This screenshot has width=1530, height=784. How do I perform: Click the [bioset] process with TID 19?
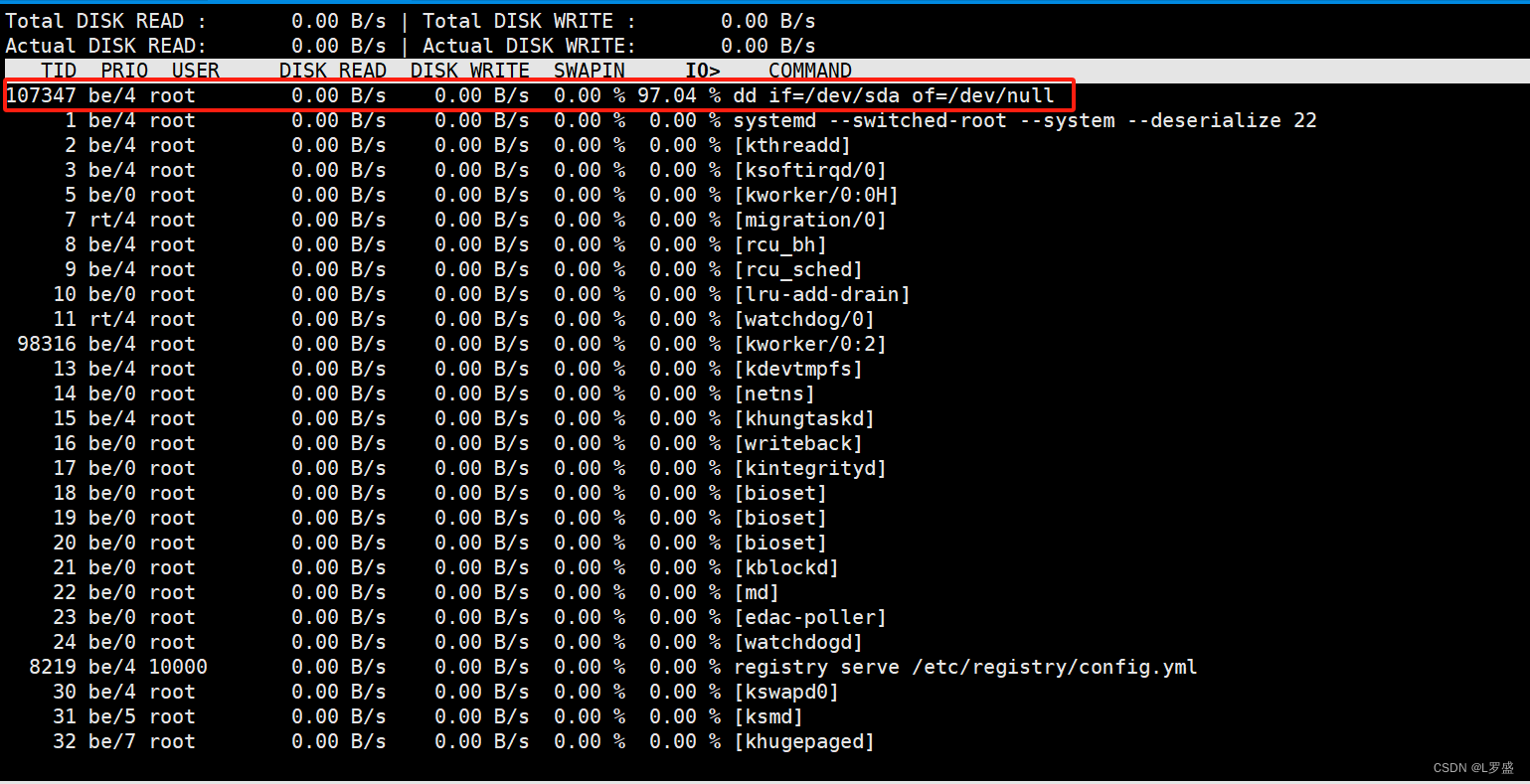tap(780, 518)
